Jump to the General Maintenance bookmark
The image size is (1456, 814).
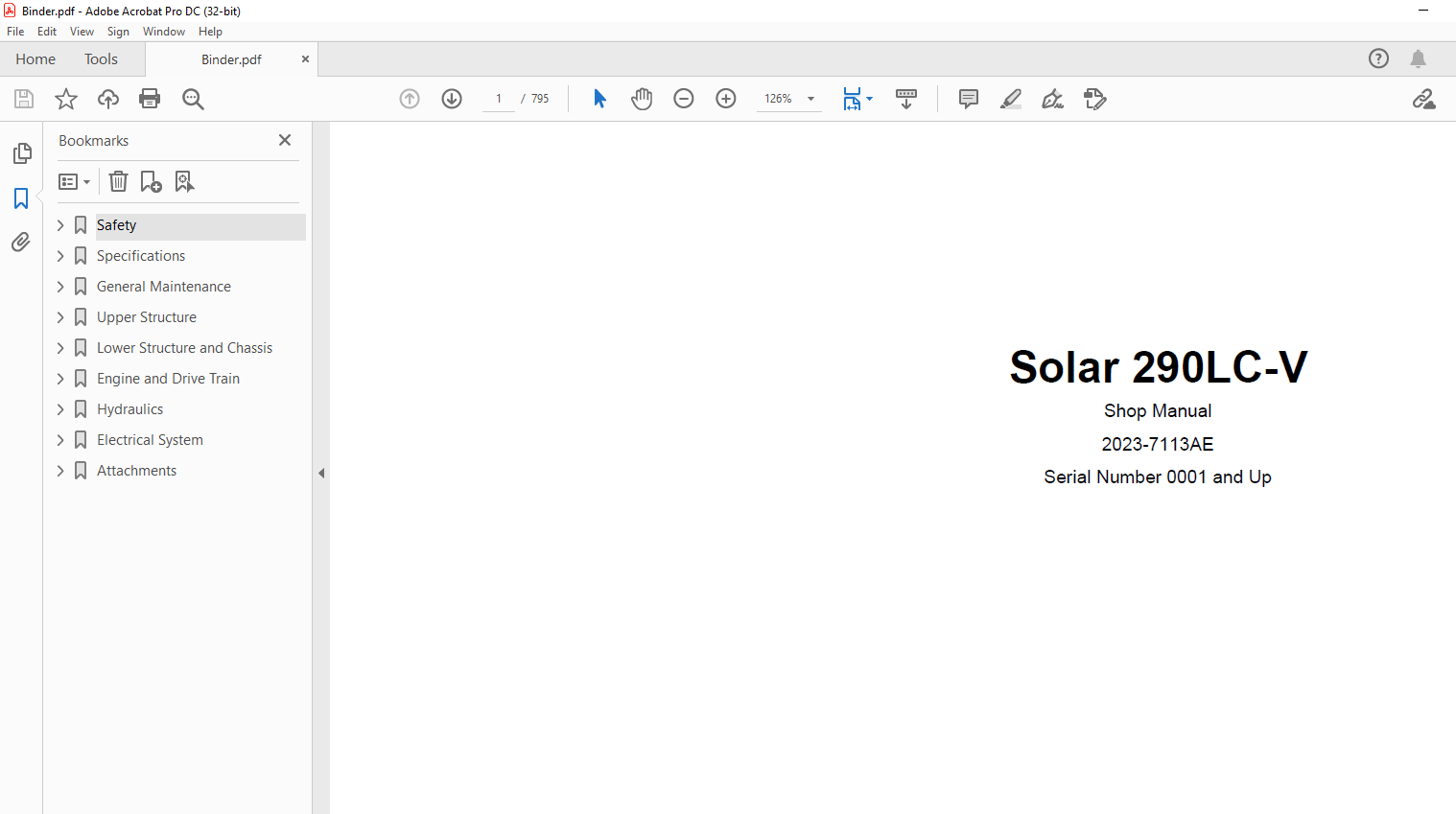pyautogui.click(x=164, y=287)
